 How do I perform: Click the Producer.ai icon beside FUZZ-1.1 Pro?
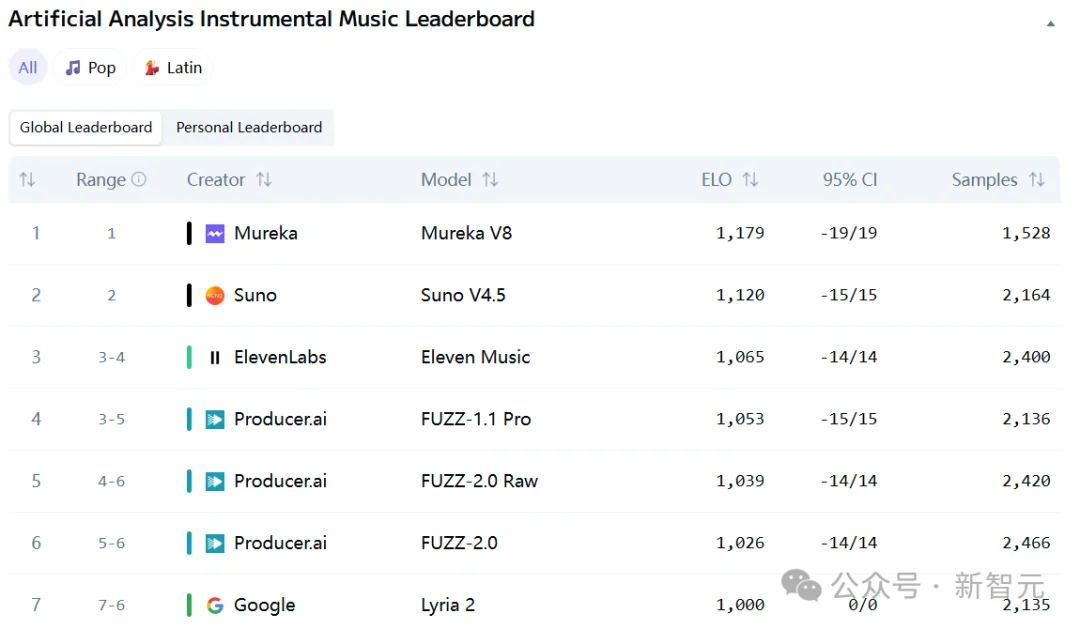[215, 419]
